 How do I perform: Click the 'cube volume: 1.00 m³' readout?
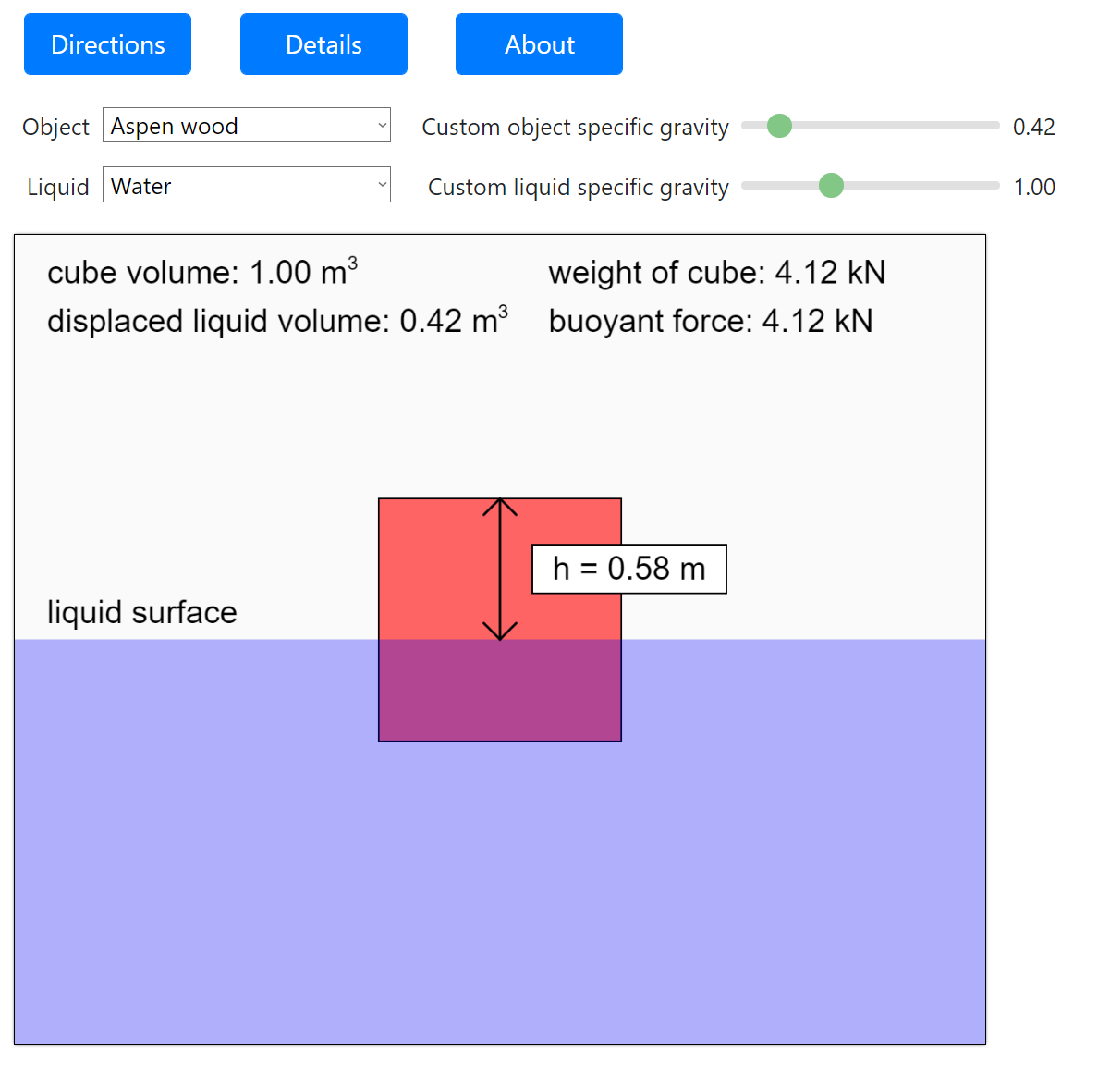201,273
